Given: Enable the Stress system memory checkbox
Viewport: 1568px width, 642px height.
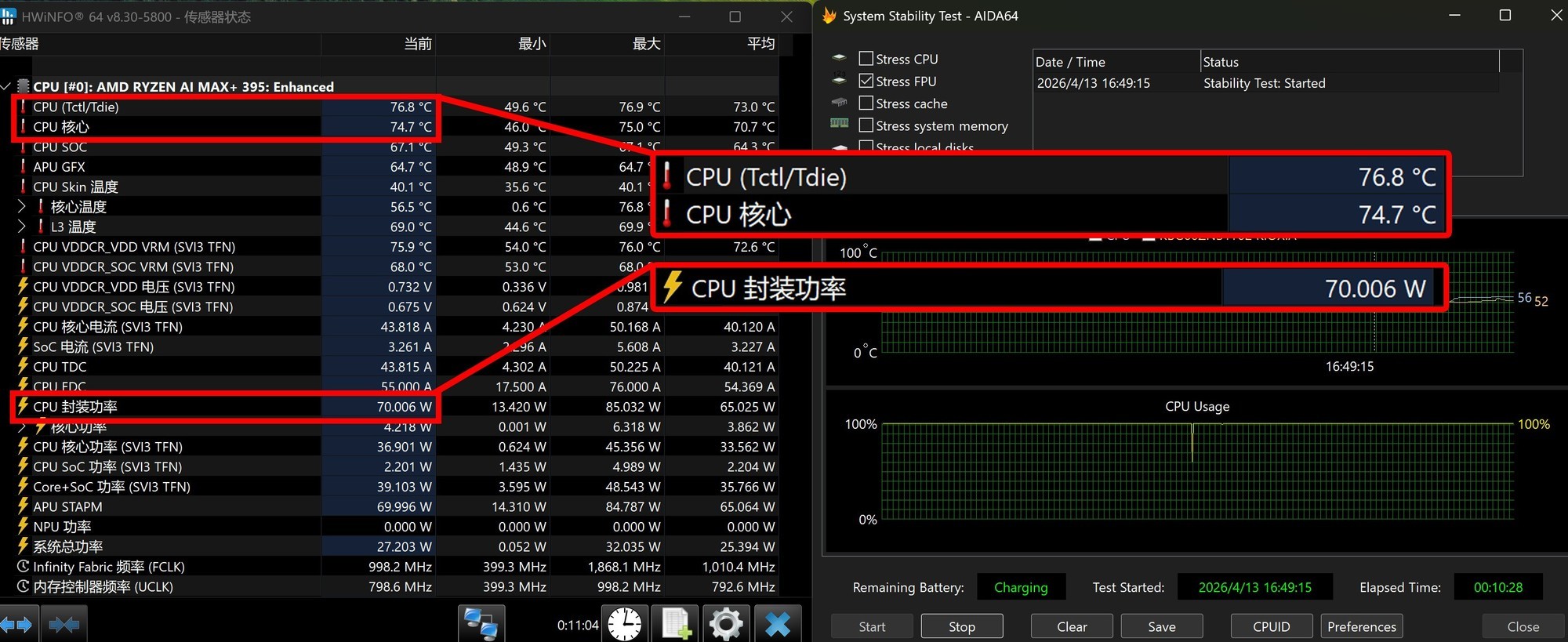Looking at the screenshot, I should [x=866, y=125].
